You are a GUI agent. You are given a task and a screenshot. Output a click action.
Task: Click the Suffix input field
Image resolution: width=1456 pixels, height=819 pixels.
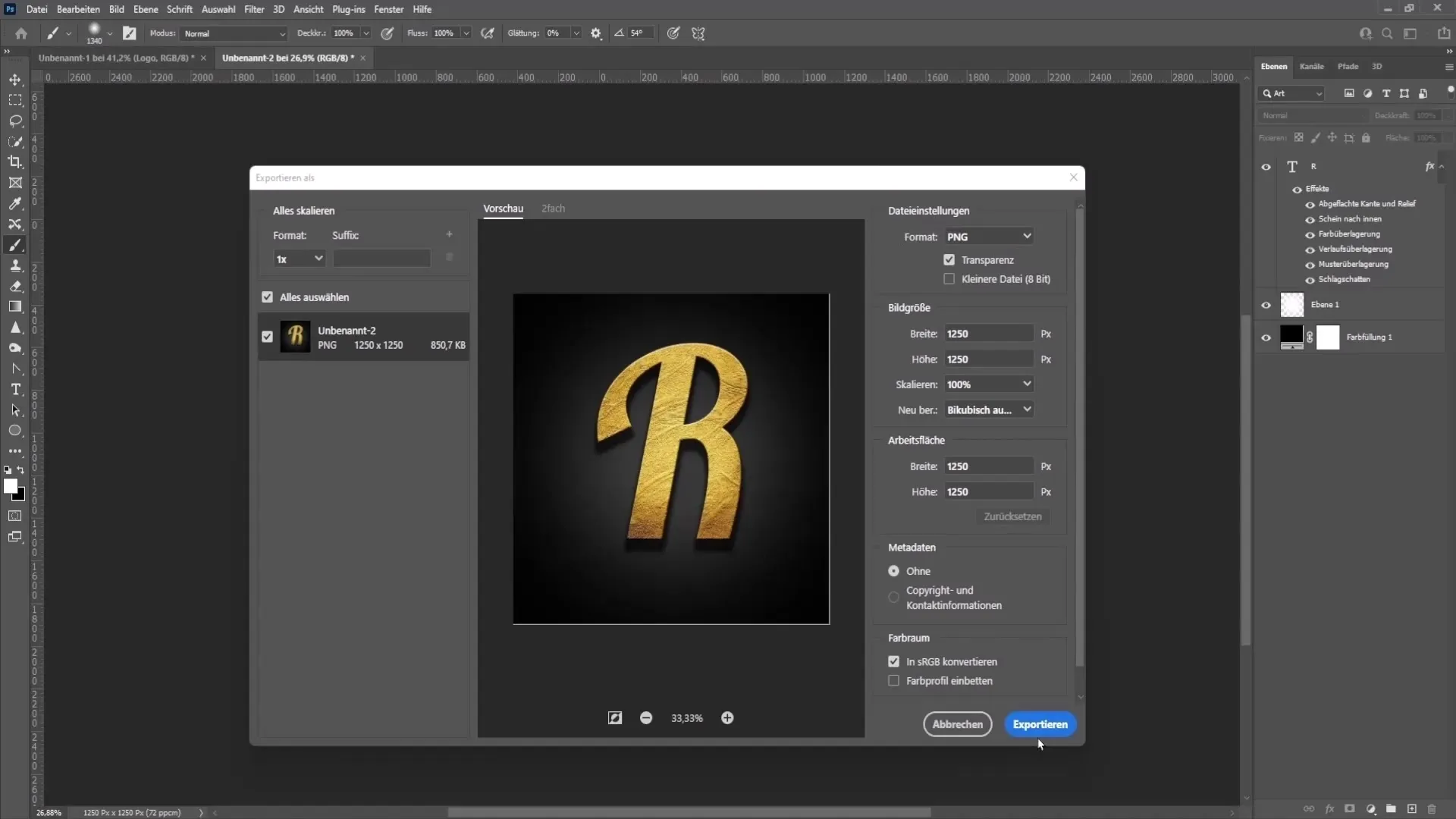tap(381, 259)
